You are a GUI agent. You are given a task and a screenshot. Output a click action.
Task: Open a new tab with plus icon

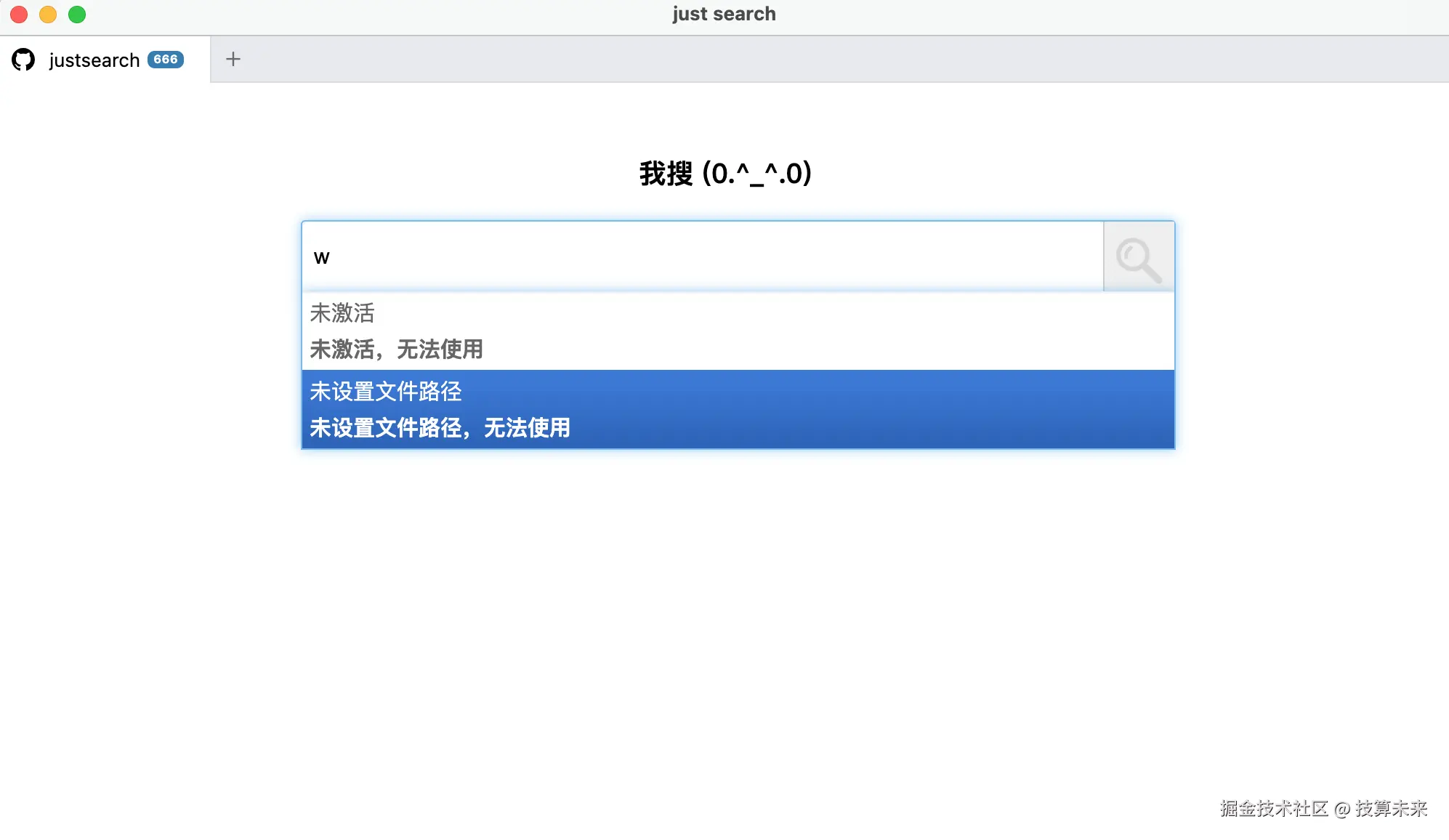point(233,59)
